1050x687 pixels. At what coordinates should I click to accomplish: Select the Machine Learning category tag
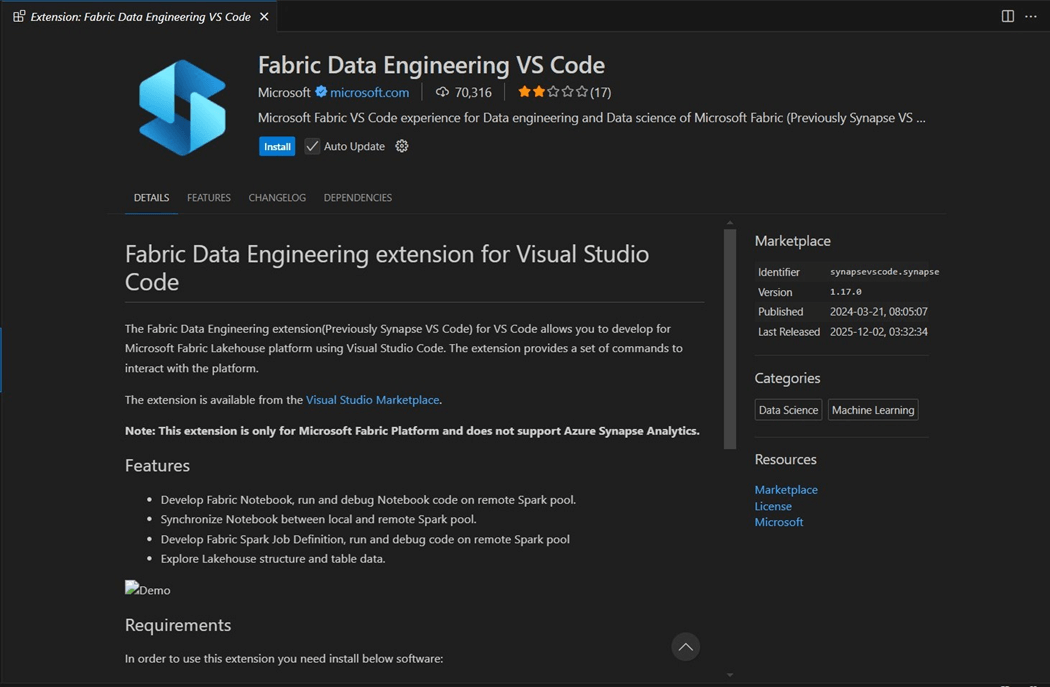[x=872, y=410]
